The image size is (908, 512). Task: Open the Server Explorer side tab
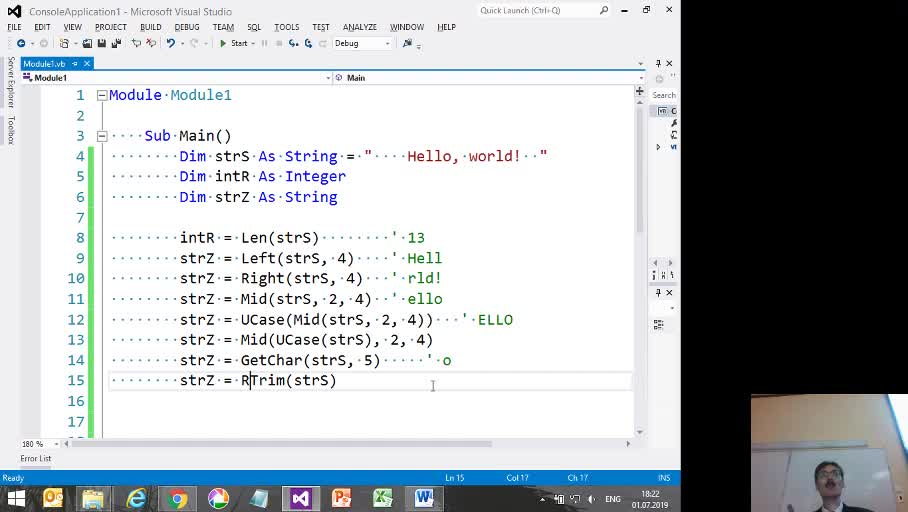click(x=11, y=82)
